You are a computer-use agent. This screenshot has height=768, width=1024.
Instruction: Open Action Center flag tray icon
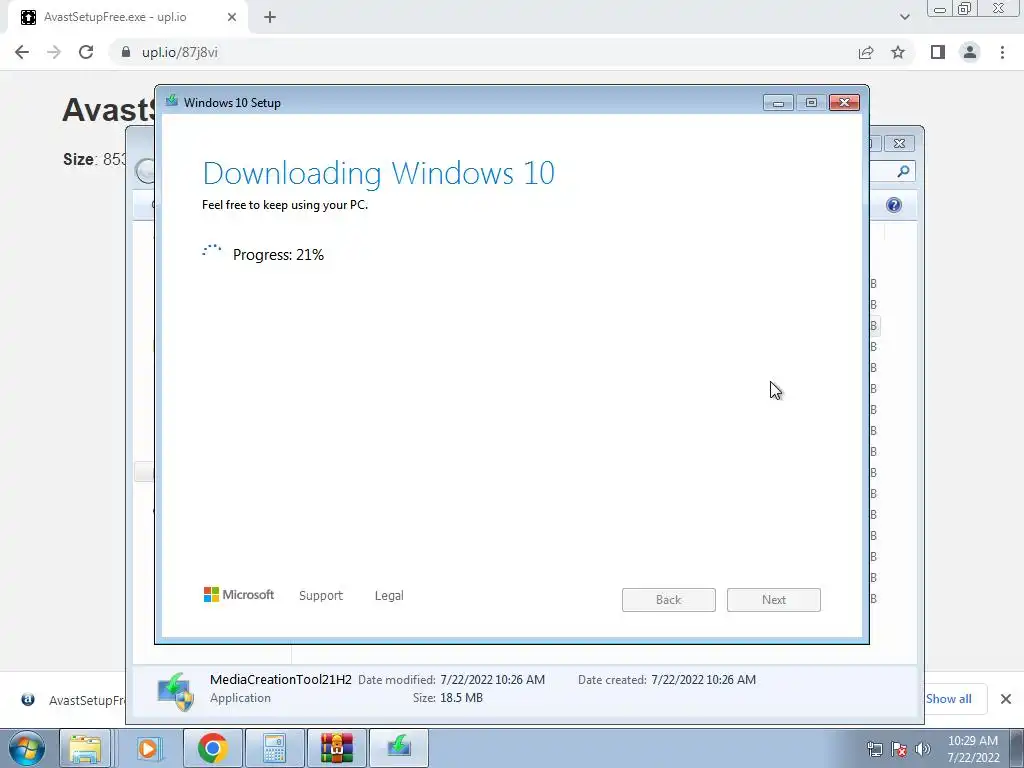click(899, 749)
